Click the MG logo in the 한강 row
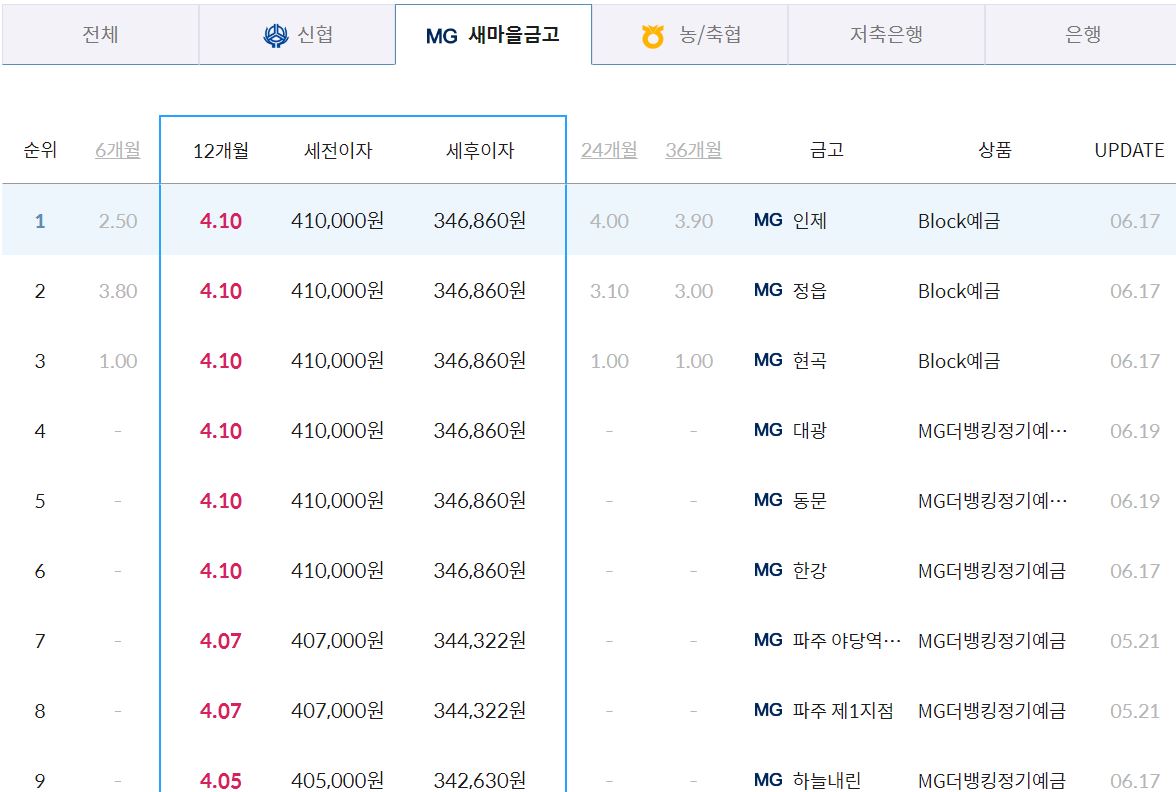Image resolution: width=1176 pixels, height=792 pixels. pos(768,570)
